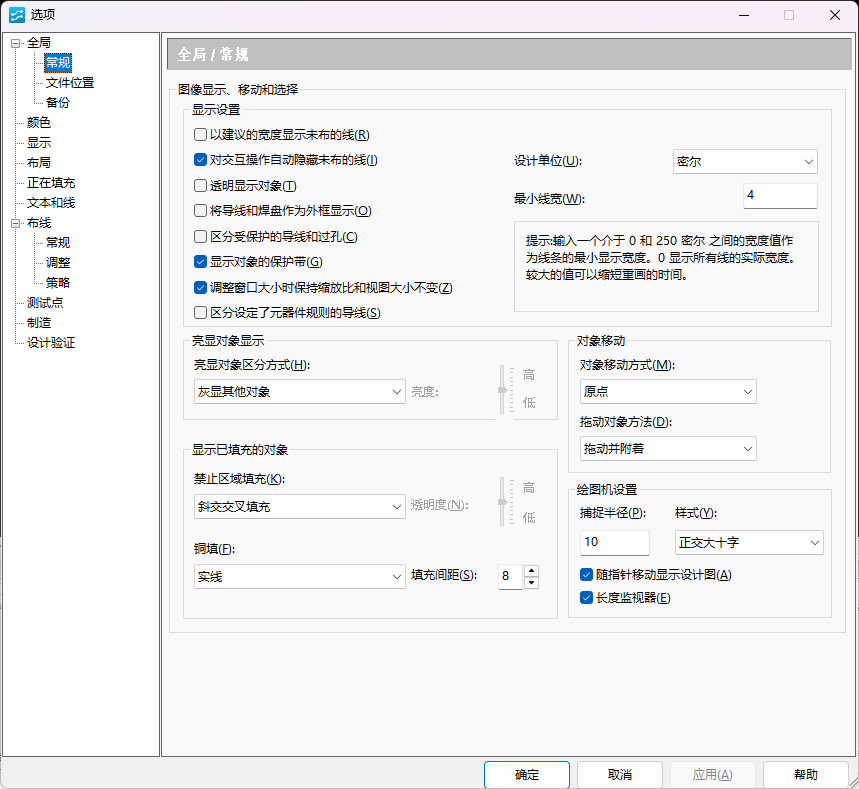The image size is (859, 789).
Task: Collapse the 全局 tree node
Action: click(16, 43)
